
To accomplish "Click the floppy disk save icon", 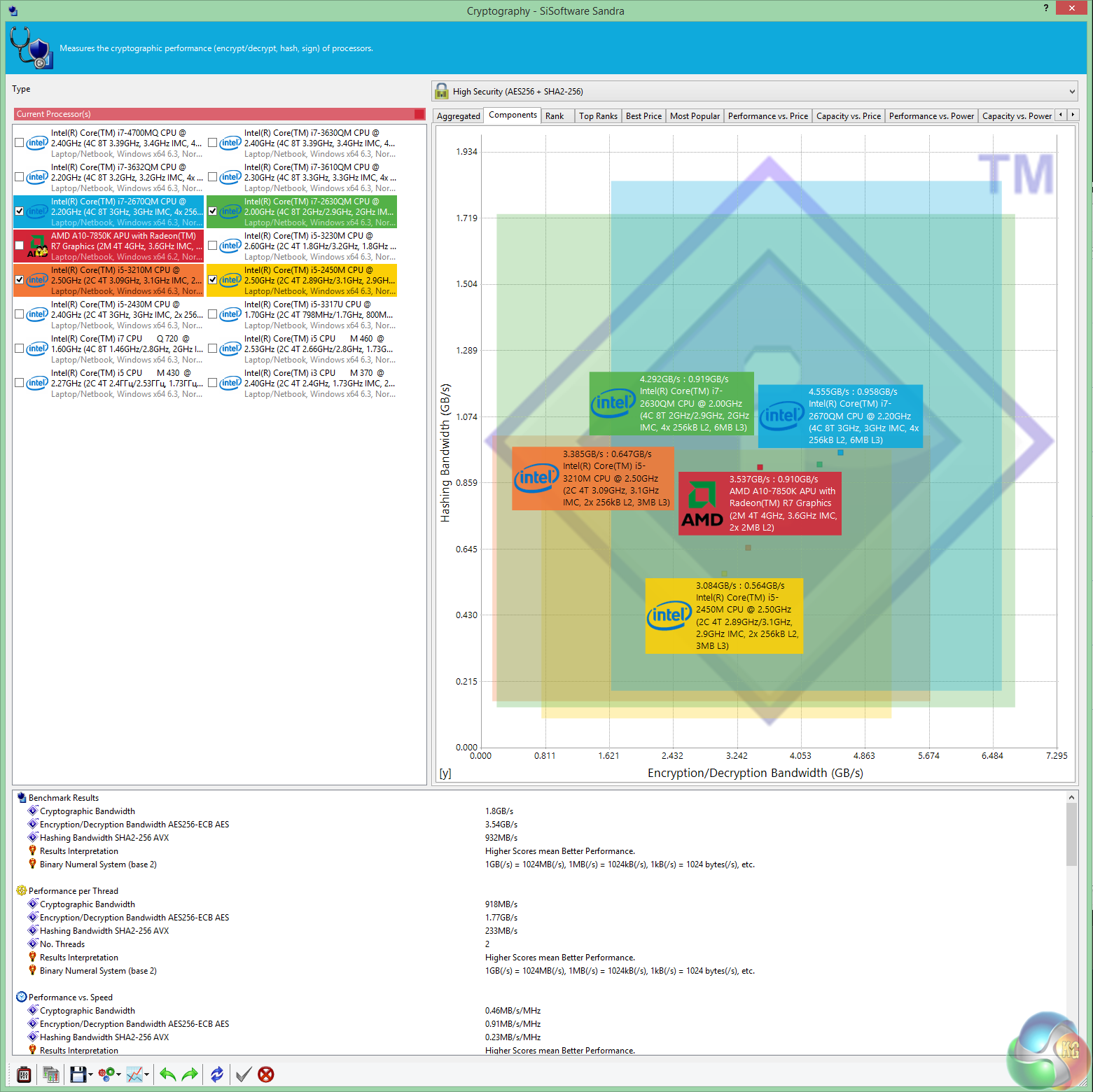I will coord(78,1074).
